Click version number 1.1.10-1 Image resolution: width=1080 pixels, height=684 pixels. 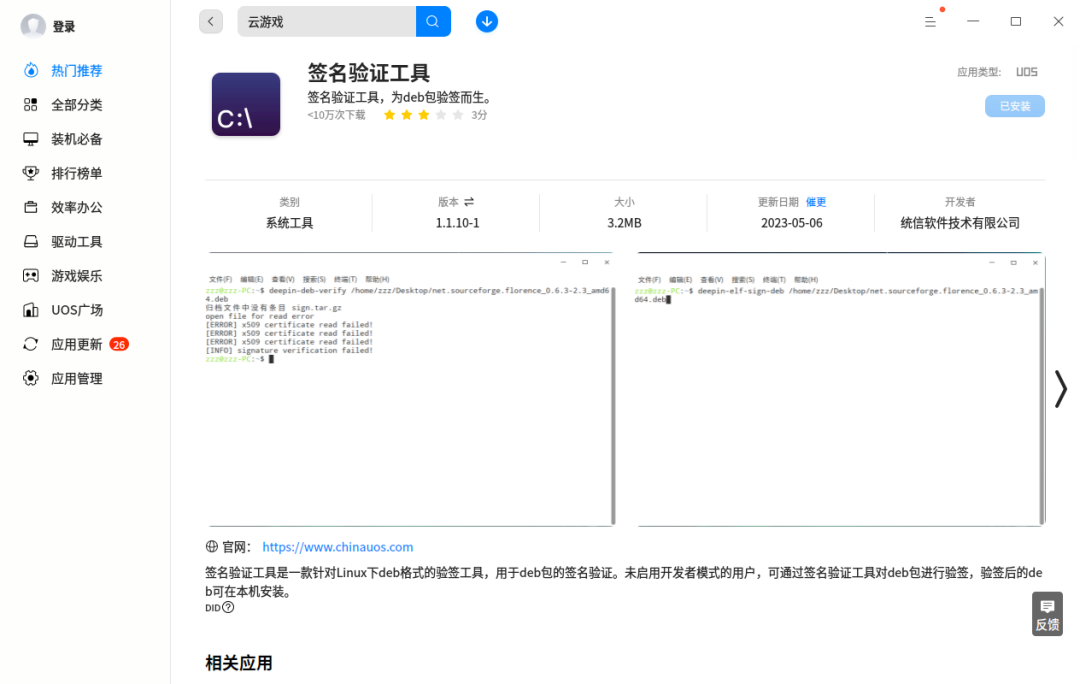pos(457,223)
